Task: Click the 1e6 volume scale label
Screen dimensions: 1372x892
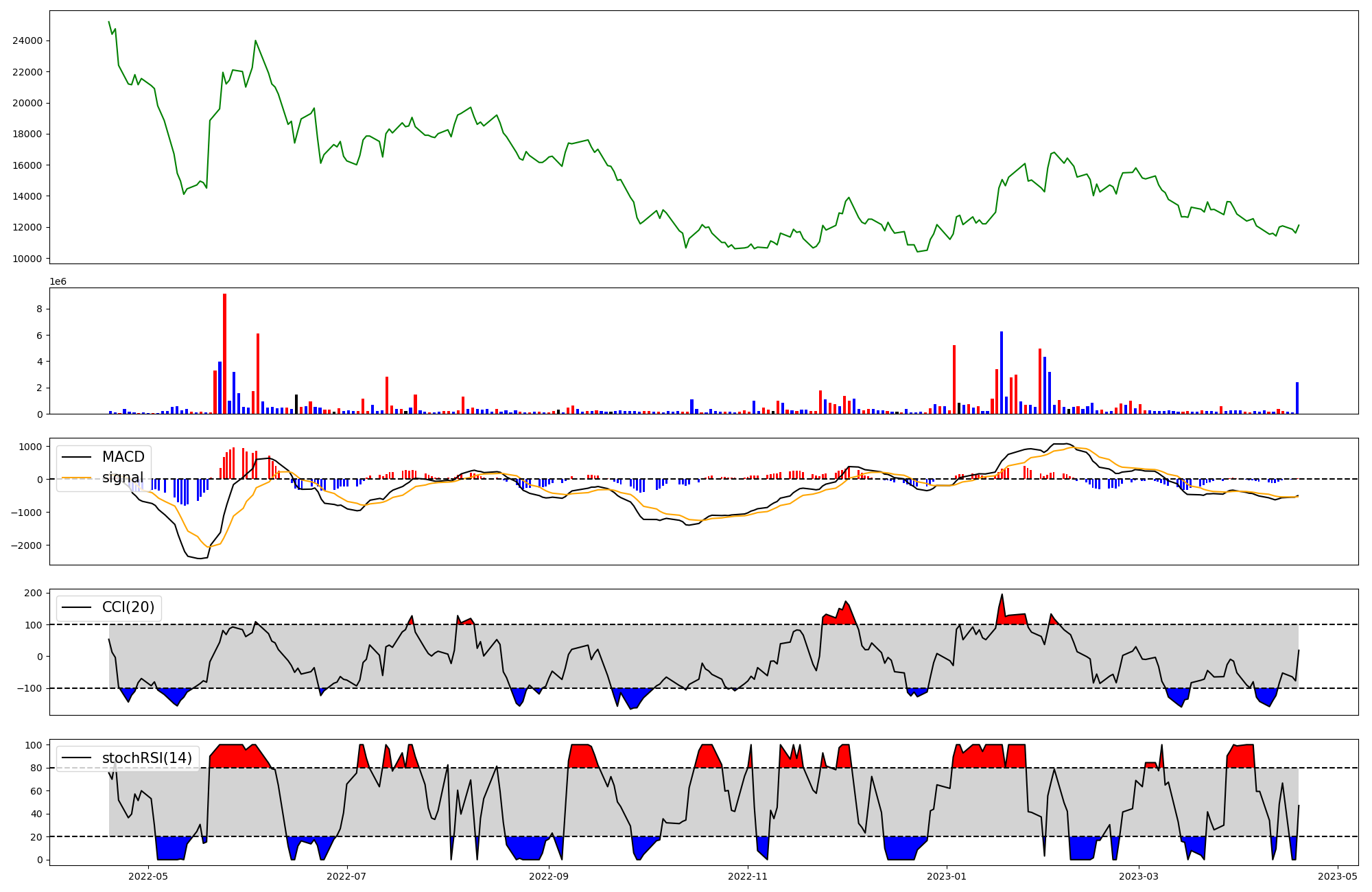Action: [58, 282]
